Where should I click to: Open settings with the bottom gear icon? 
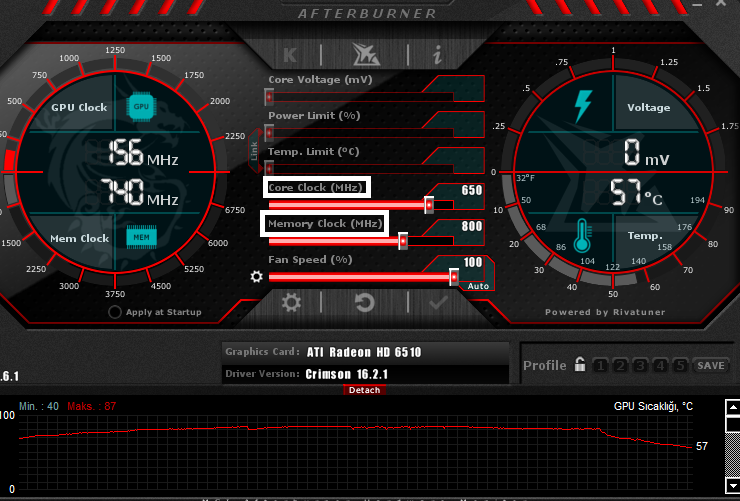tap(291, 302)
